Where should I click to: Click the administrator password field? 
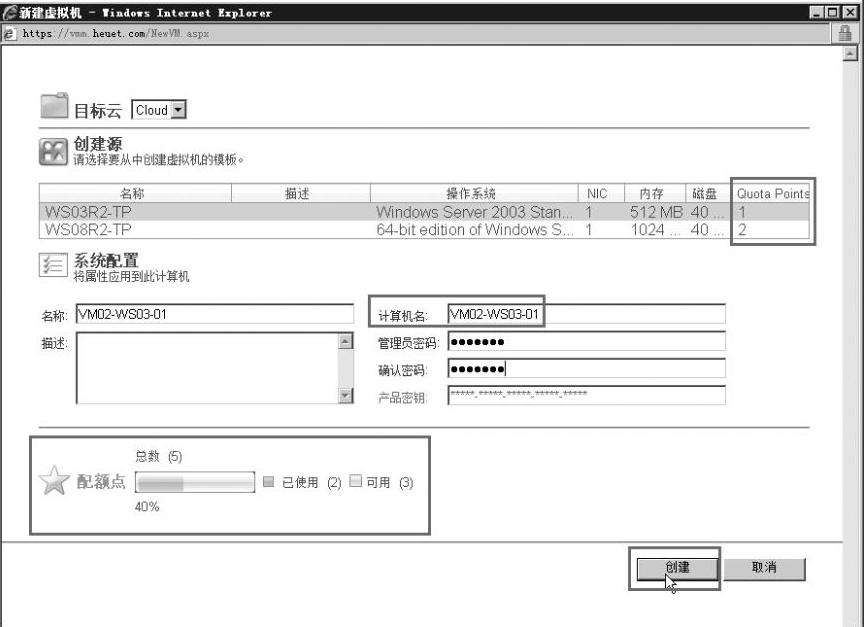pos(585,343)
